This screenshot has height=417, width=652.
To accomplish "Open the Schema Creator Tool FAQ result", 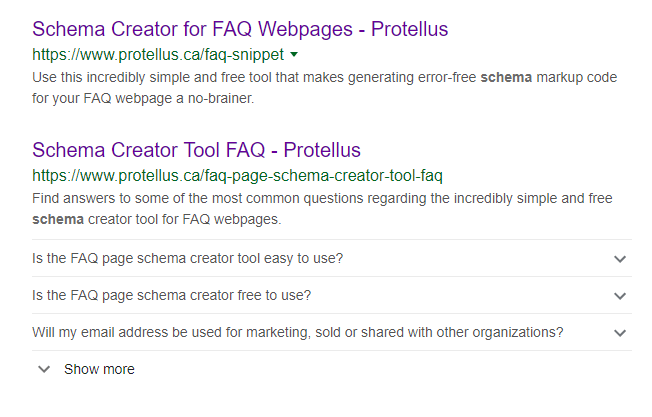I will (x=196, y=150).
